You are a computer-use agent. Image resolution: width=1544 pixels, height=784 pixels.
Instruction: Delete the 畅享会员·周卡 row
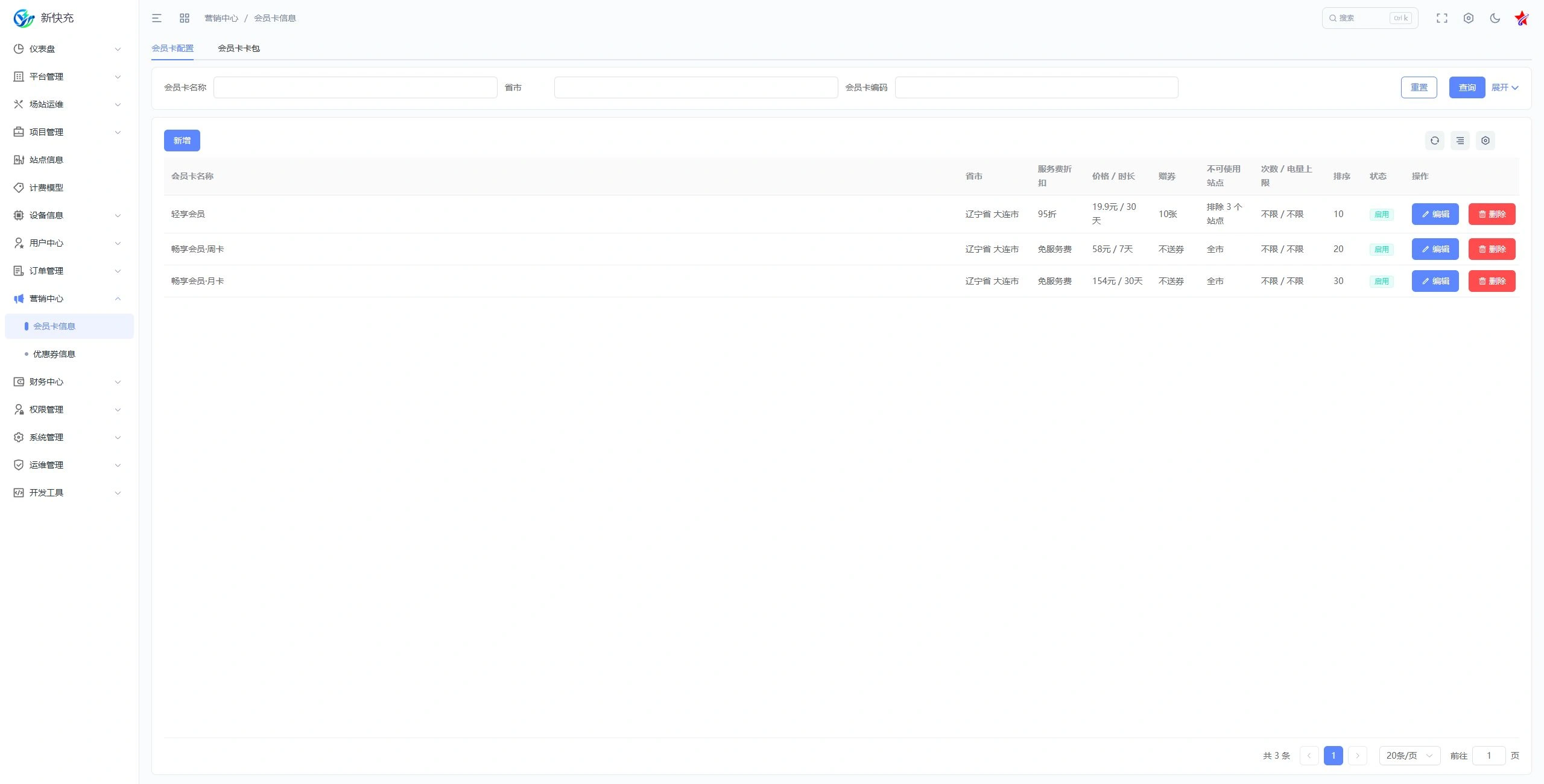(x=1492, y=249)
